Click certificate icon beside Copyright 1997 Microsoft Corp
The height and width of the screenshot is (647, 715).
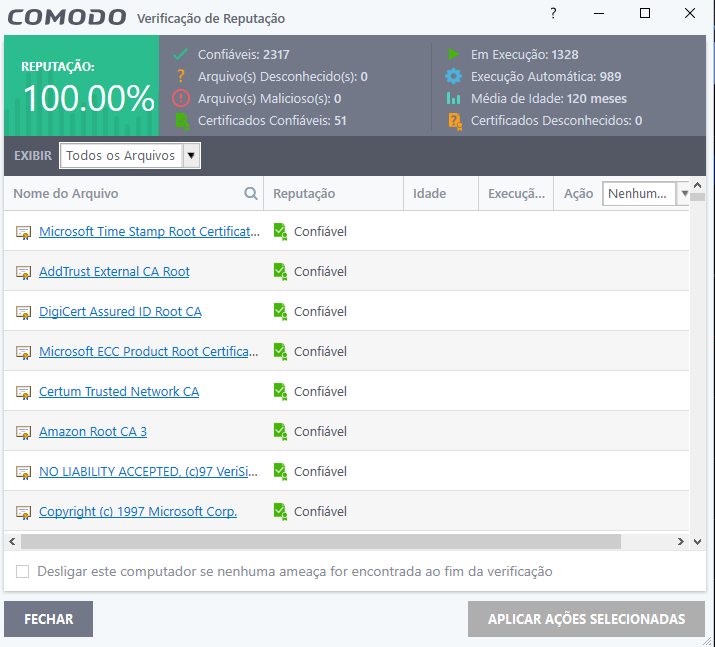[24, 512]
